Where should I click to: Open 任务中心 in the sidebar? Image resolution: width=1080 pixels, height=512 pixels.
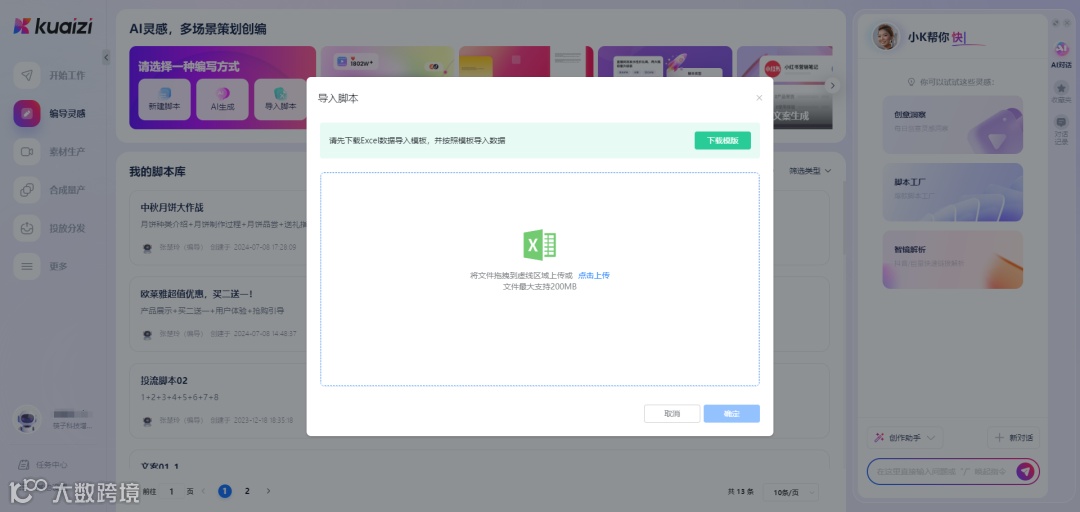(43, 464)
